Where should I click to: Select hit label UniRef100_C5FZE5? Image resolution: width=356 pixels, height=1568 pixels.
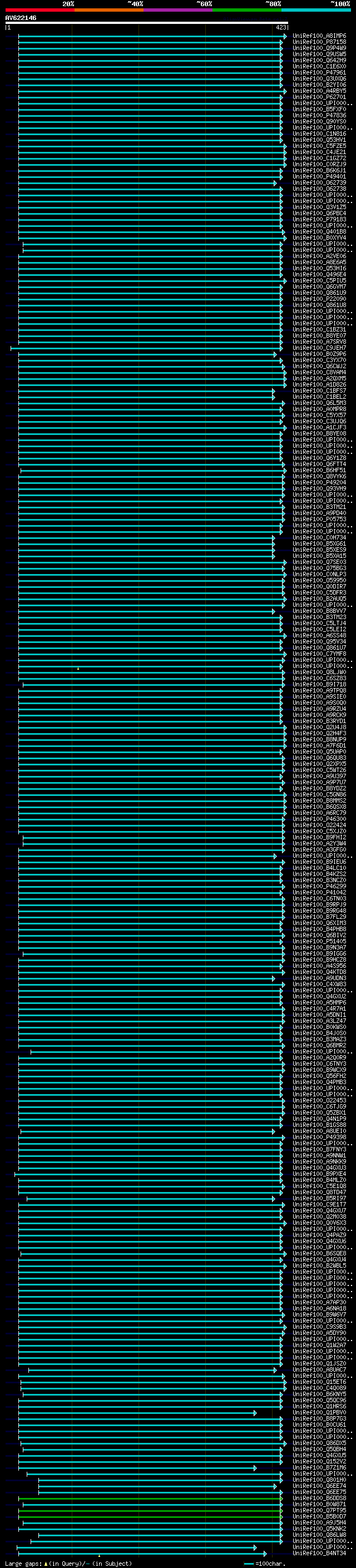(319, 146)
